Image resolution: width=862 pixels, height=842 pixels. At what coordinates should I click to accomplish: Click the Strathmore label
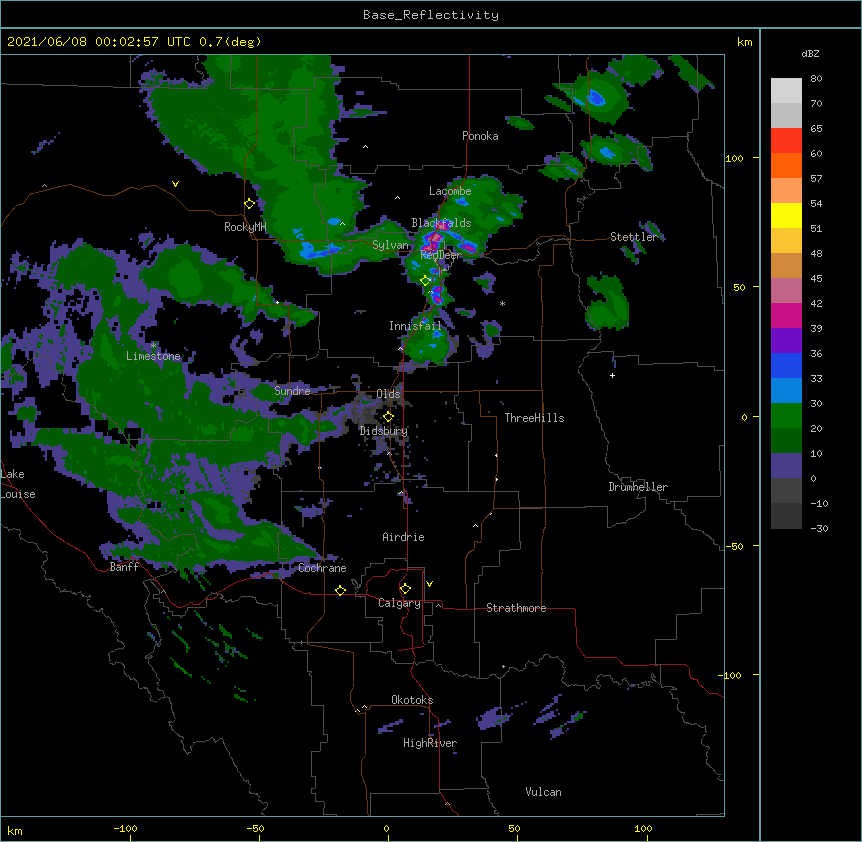(516, 608)
